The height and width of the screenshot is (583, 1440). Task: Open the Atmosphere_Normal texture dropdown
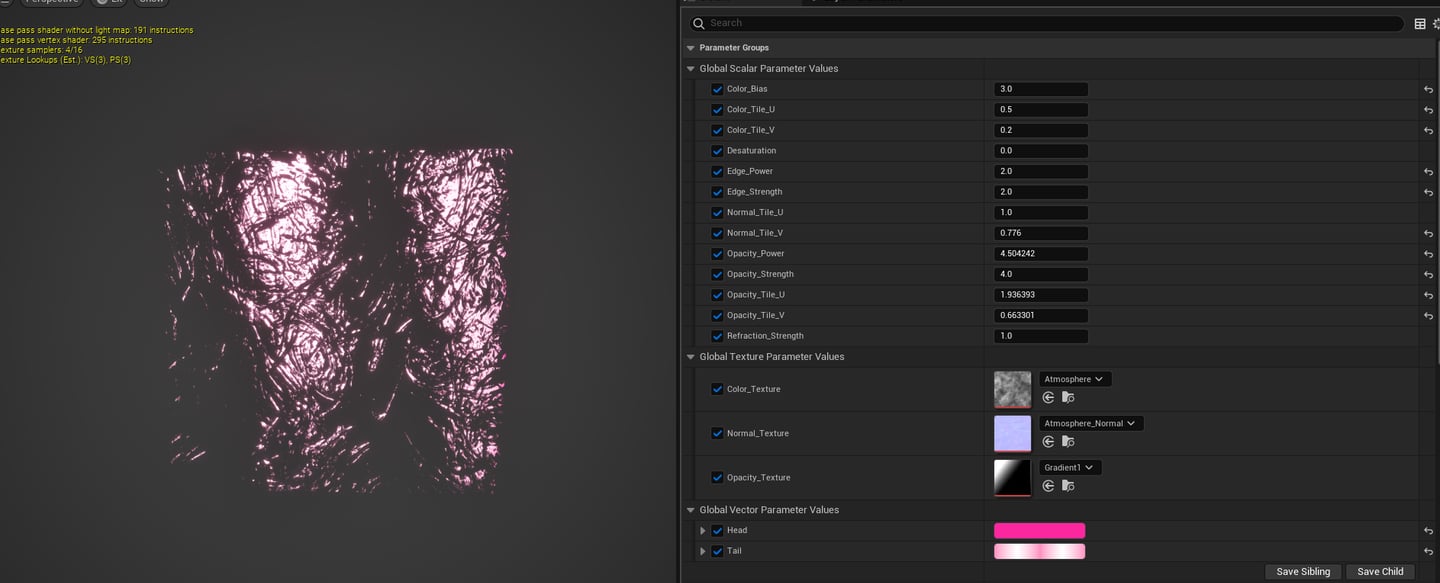click(x=1091, y=423)
